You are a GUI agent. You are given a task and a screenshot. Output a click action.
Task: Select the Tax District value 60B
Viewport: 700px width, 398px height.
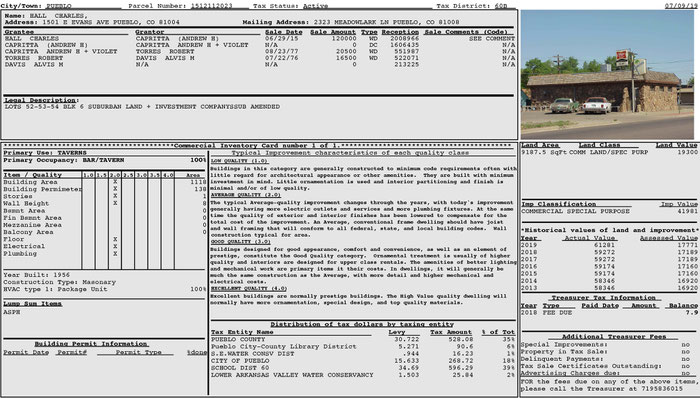[x=501, y=6]
